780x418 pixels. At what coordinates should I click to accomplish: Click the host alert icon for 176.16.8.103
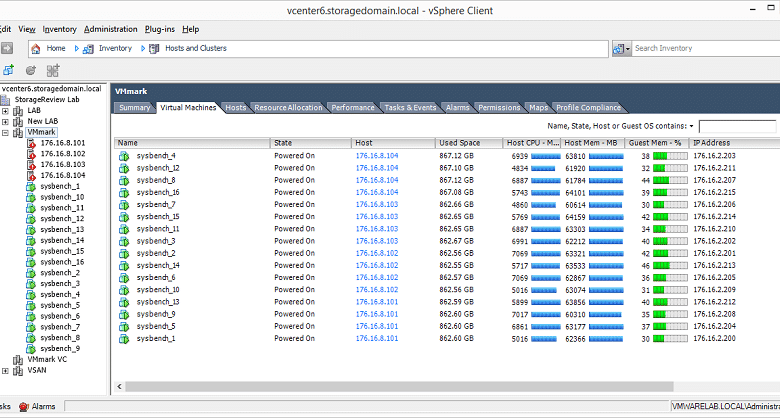pos(32,165)
